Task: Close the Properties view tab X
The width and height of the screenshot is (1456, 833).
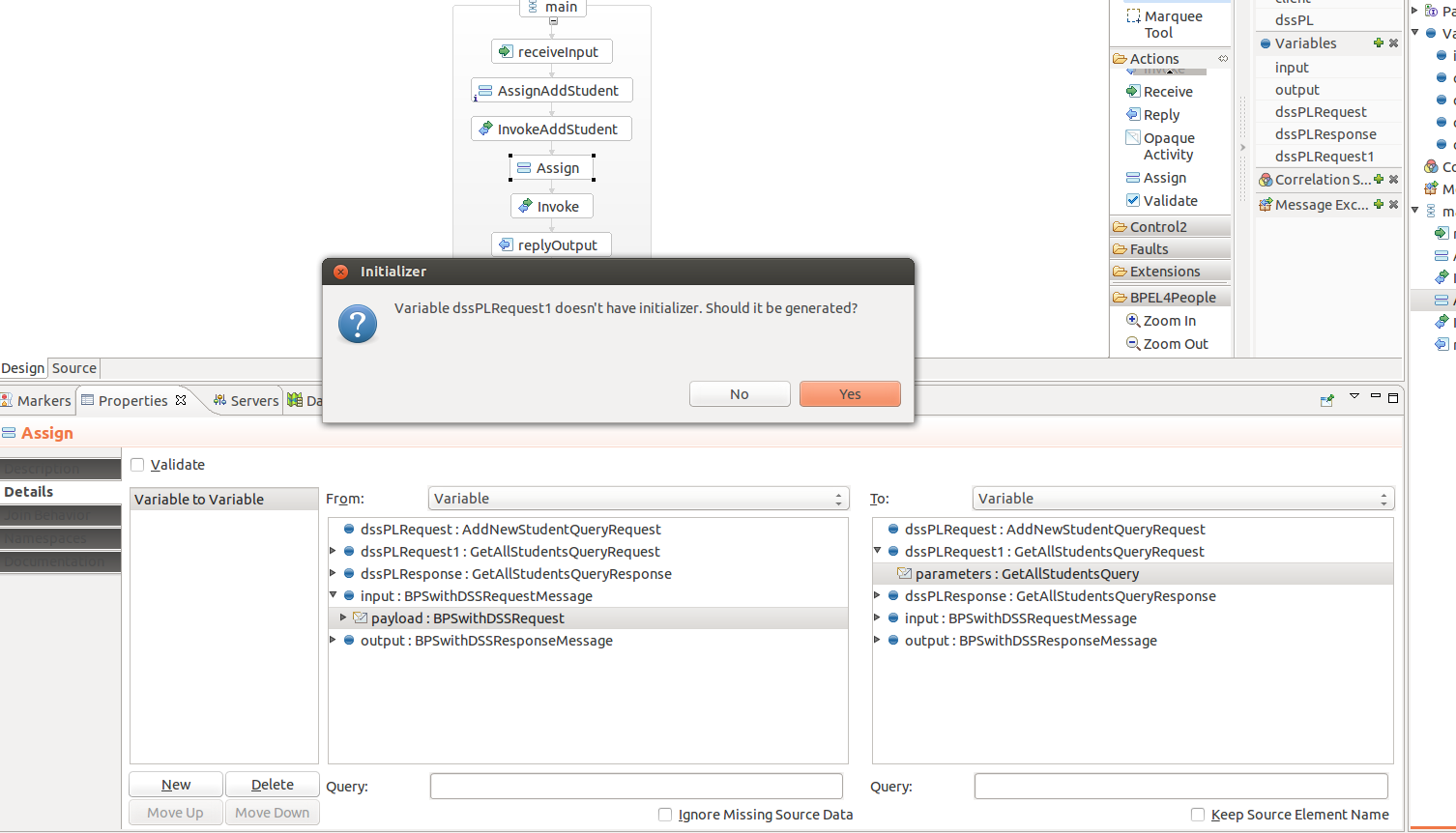Action: pos(181,400)
